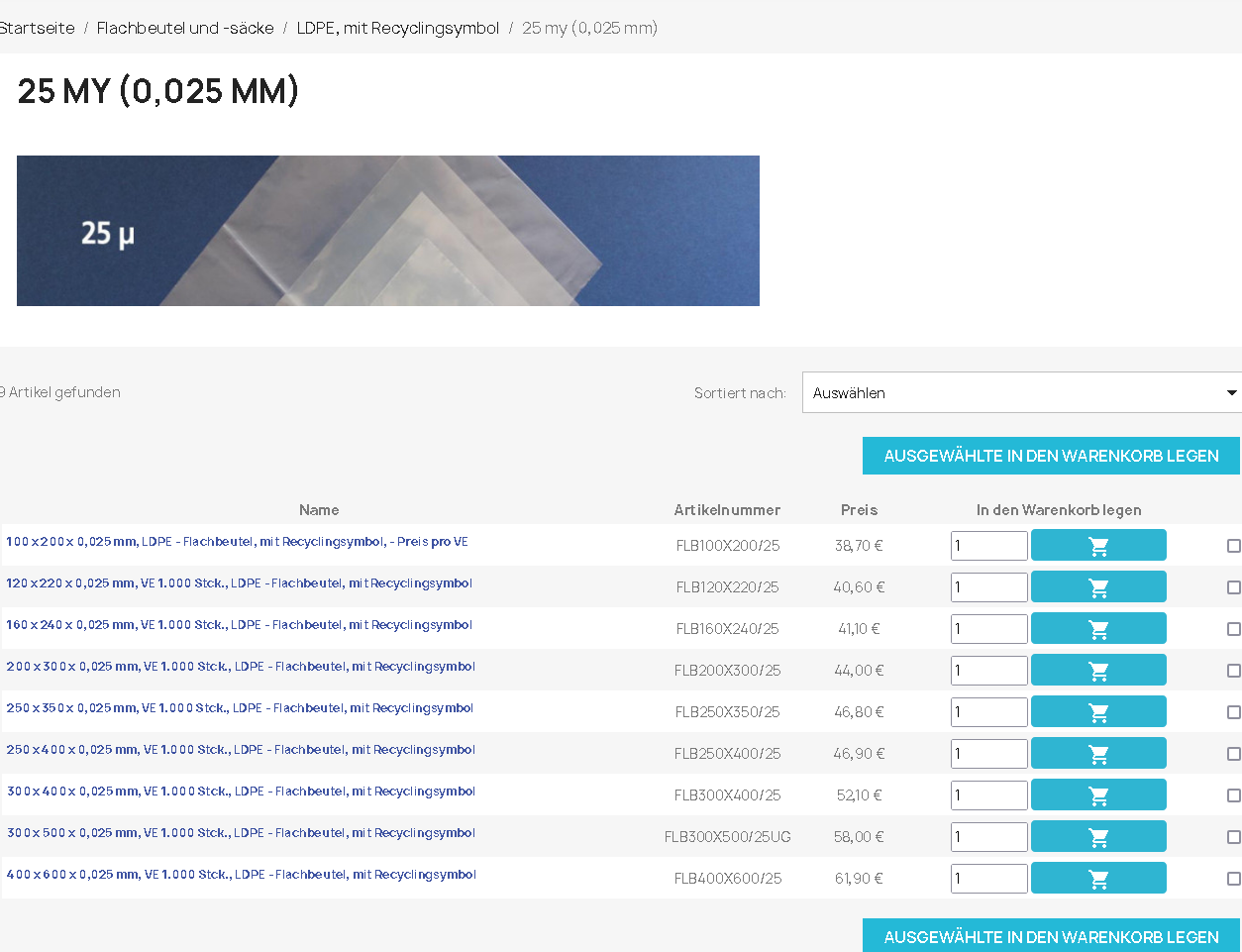Go to Startseite in the breadcrumb

[x=37, y=28]
